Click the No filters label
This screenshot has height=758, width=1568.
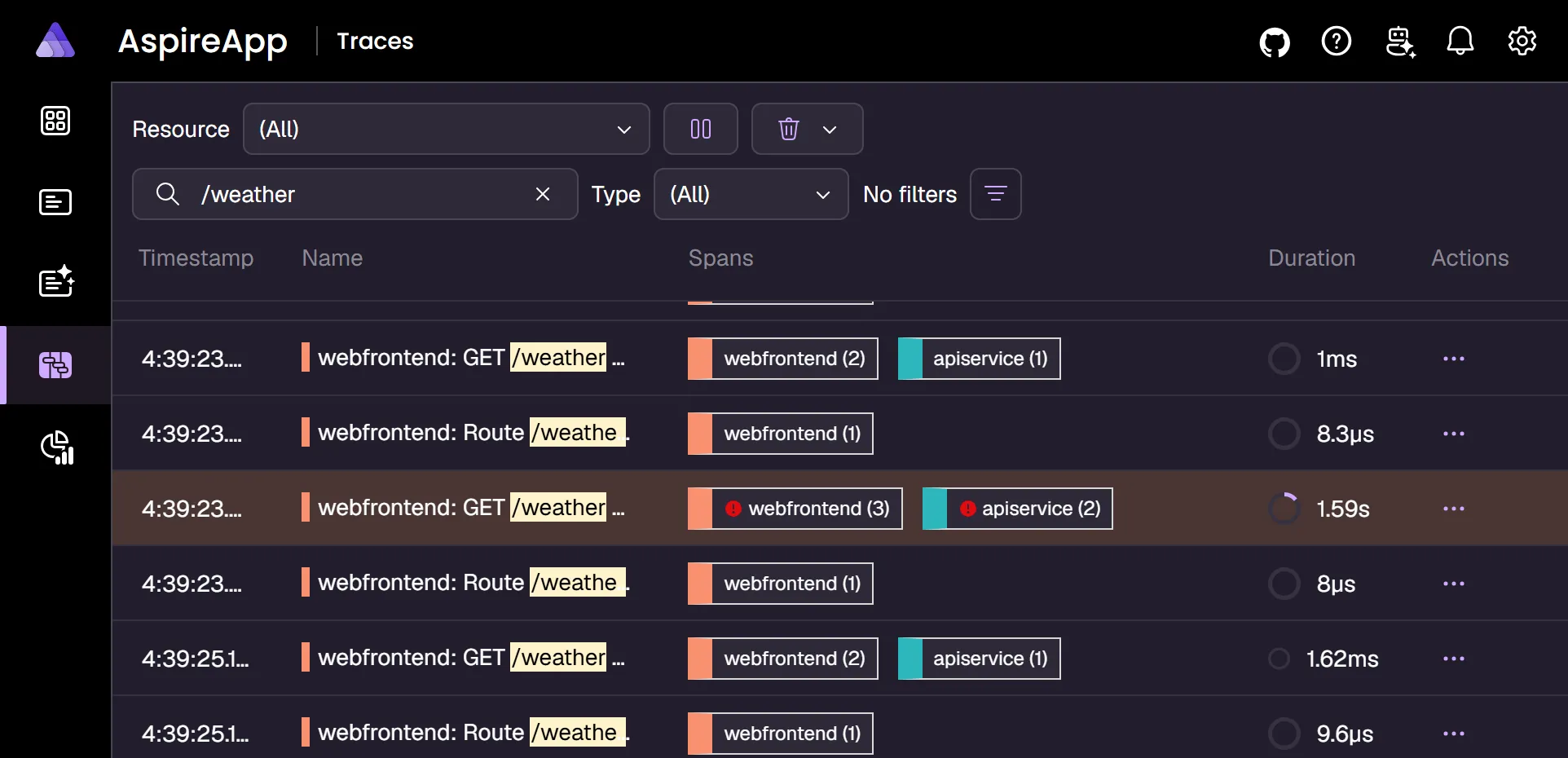pos(910,194)
